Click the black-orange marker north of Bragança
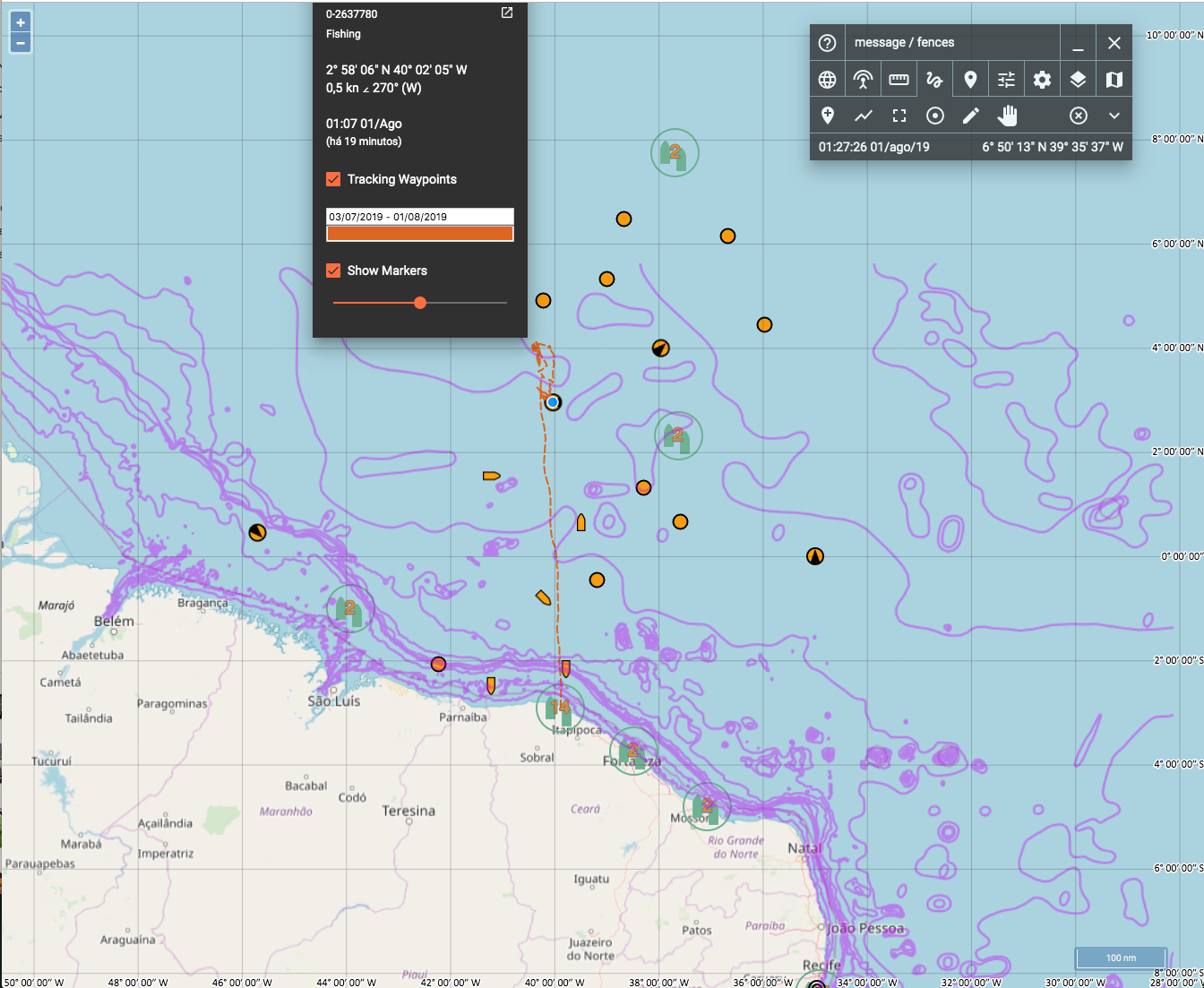Image resolution: width=1204 pixels, height=988 pixels. click(x=257, y=533)
